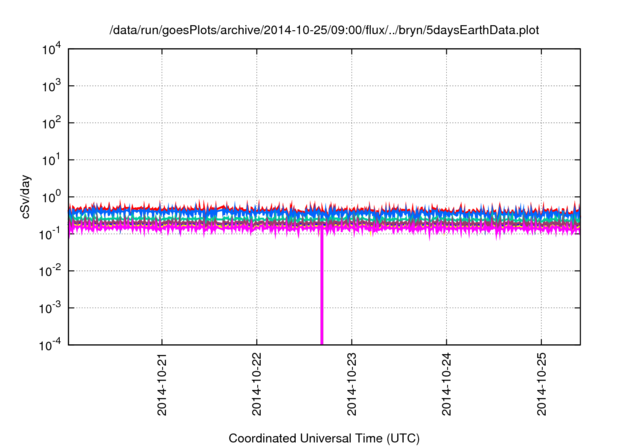640x448 pixels.
Task: Click the 10^2 y-axis tick label
Action: (52, 123)
